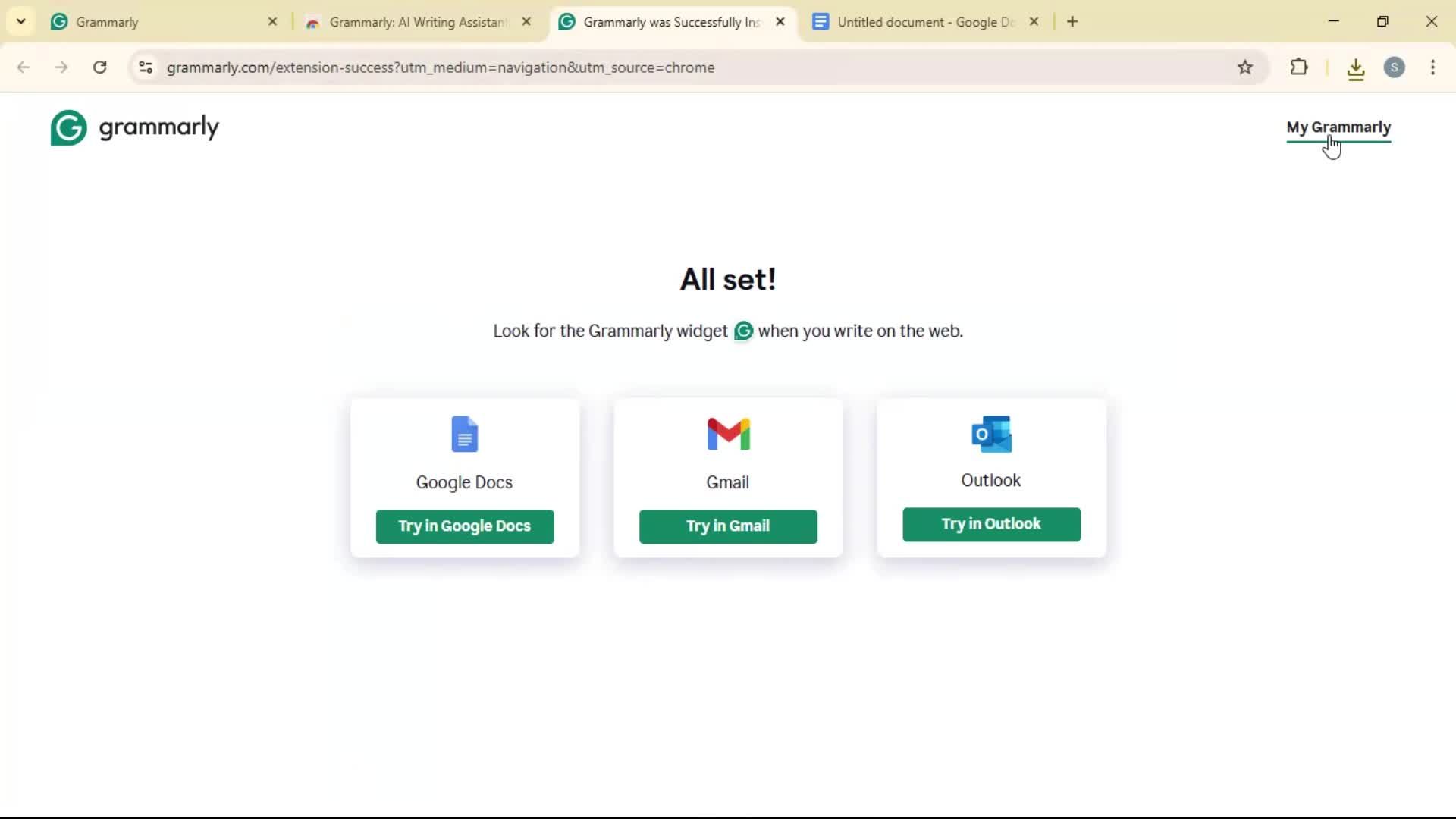The height and width of the screenshot is (819, 1456).
Task: Click Try in Gmail button
Action: [728, 526]
